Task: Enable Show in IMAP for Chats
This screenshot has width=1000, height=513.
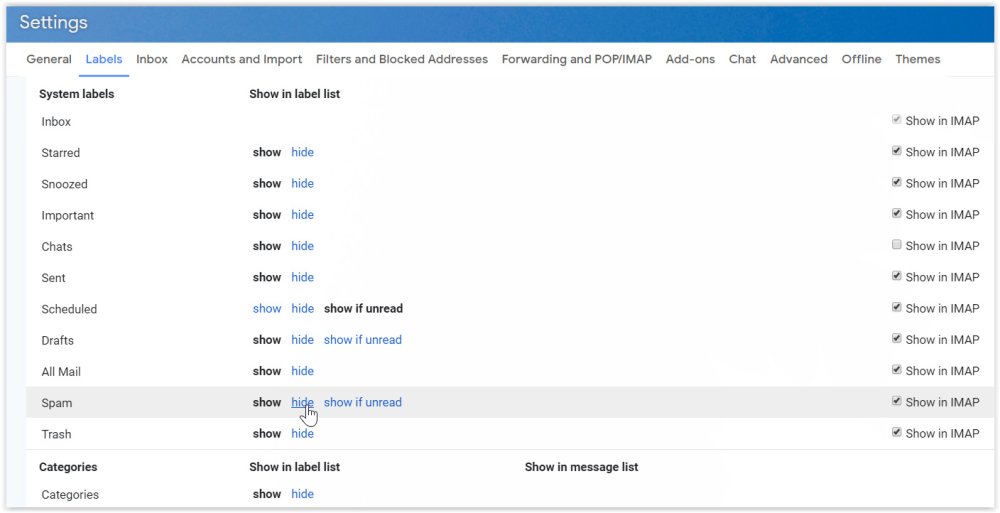Action: coord(897,245)
